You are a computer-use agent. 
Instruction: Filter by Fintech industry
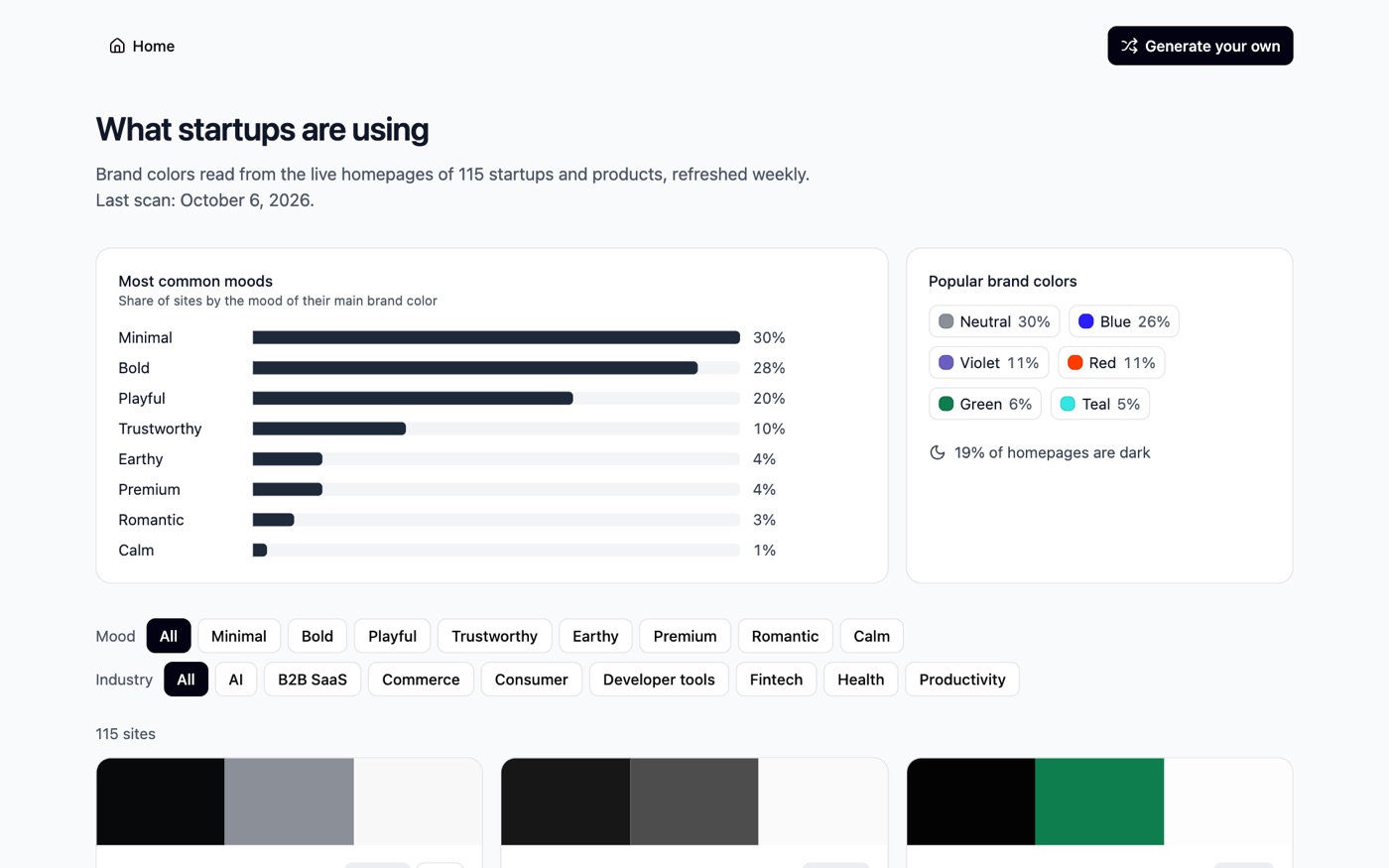click(777, 680)
